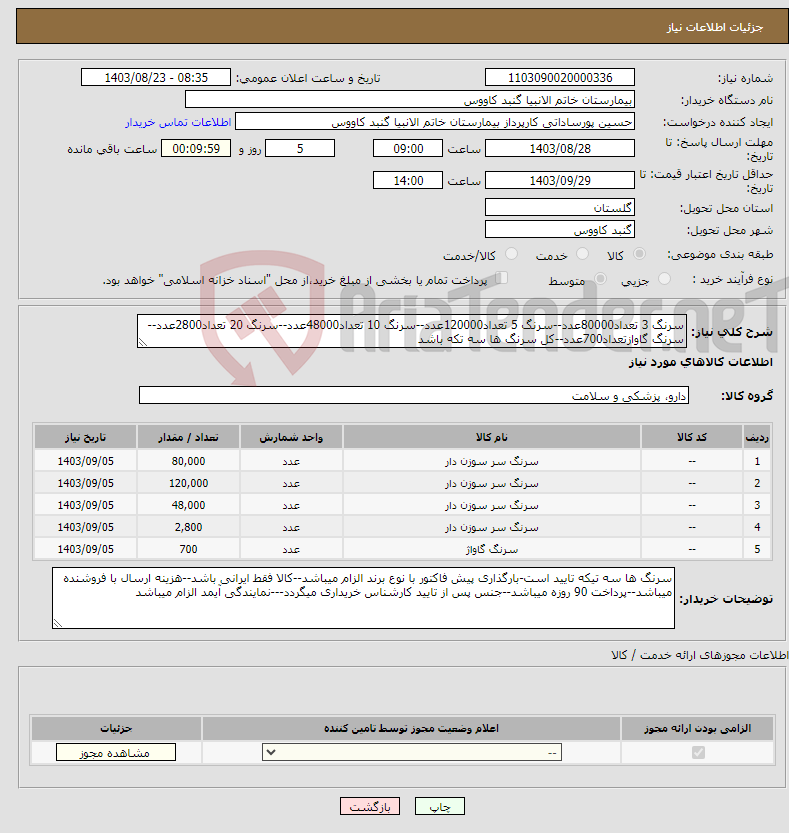
Task: Click item name in row 4
Action: 491,528
